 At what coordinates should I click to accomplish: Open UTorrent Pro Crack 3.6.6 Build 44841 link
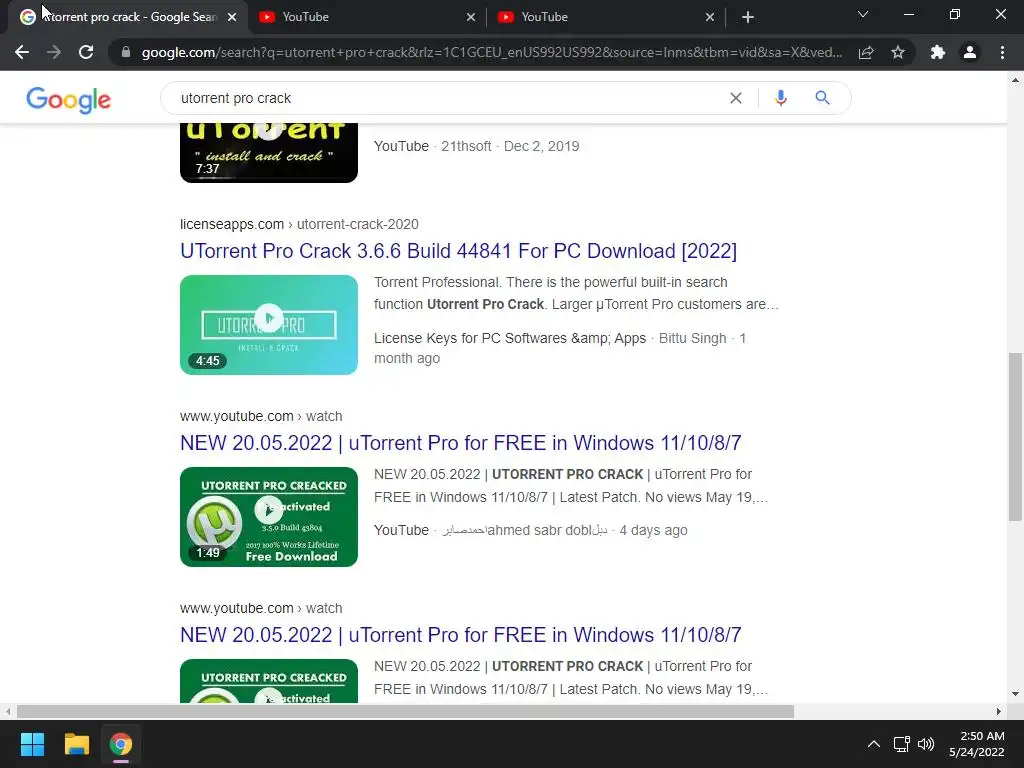[x=458, y=251]
